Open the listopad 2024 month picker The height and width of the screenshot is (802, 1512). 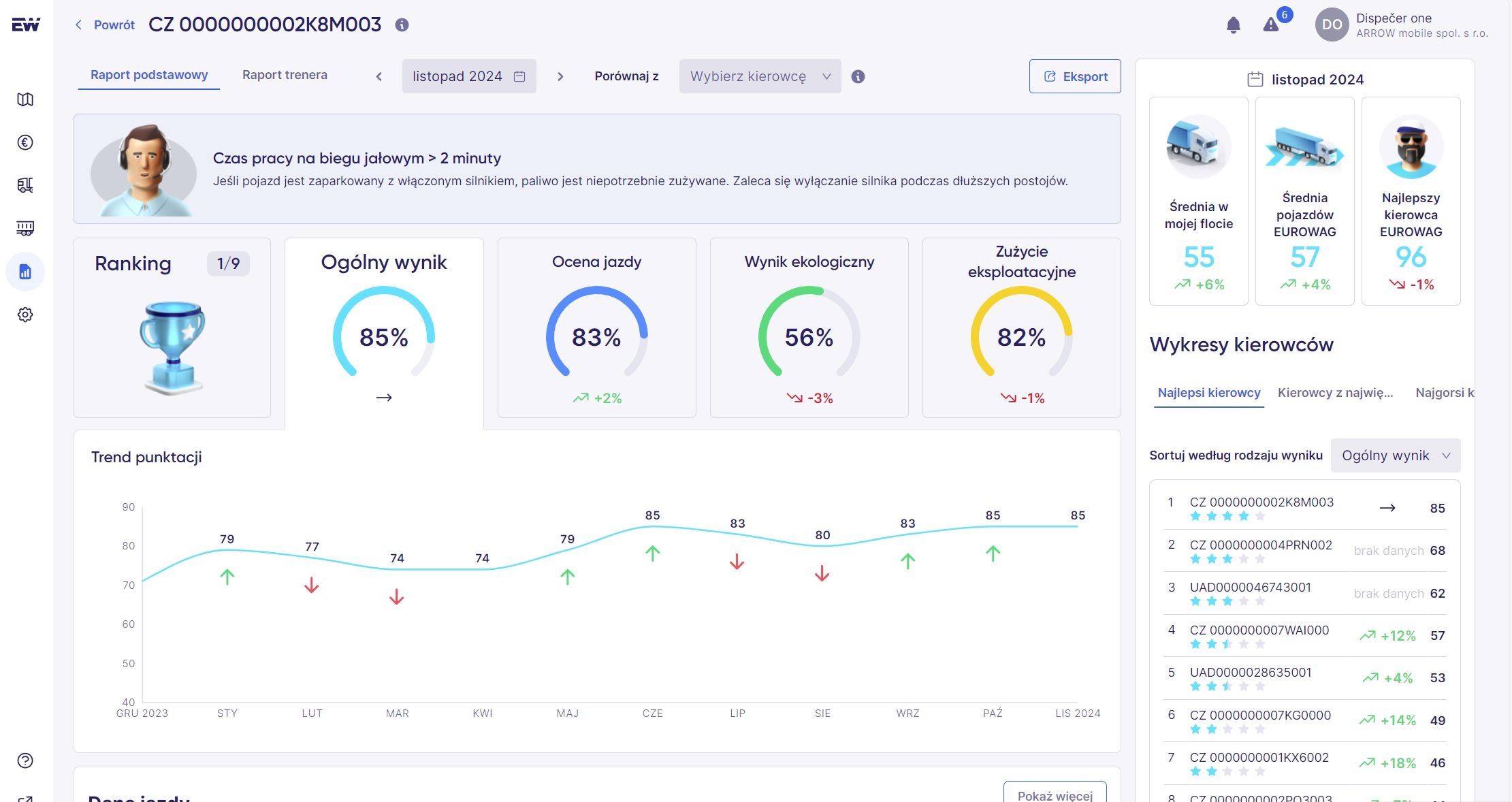[x=469, y=76]
